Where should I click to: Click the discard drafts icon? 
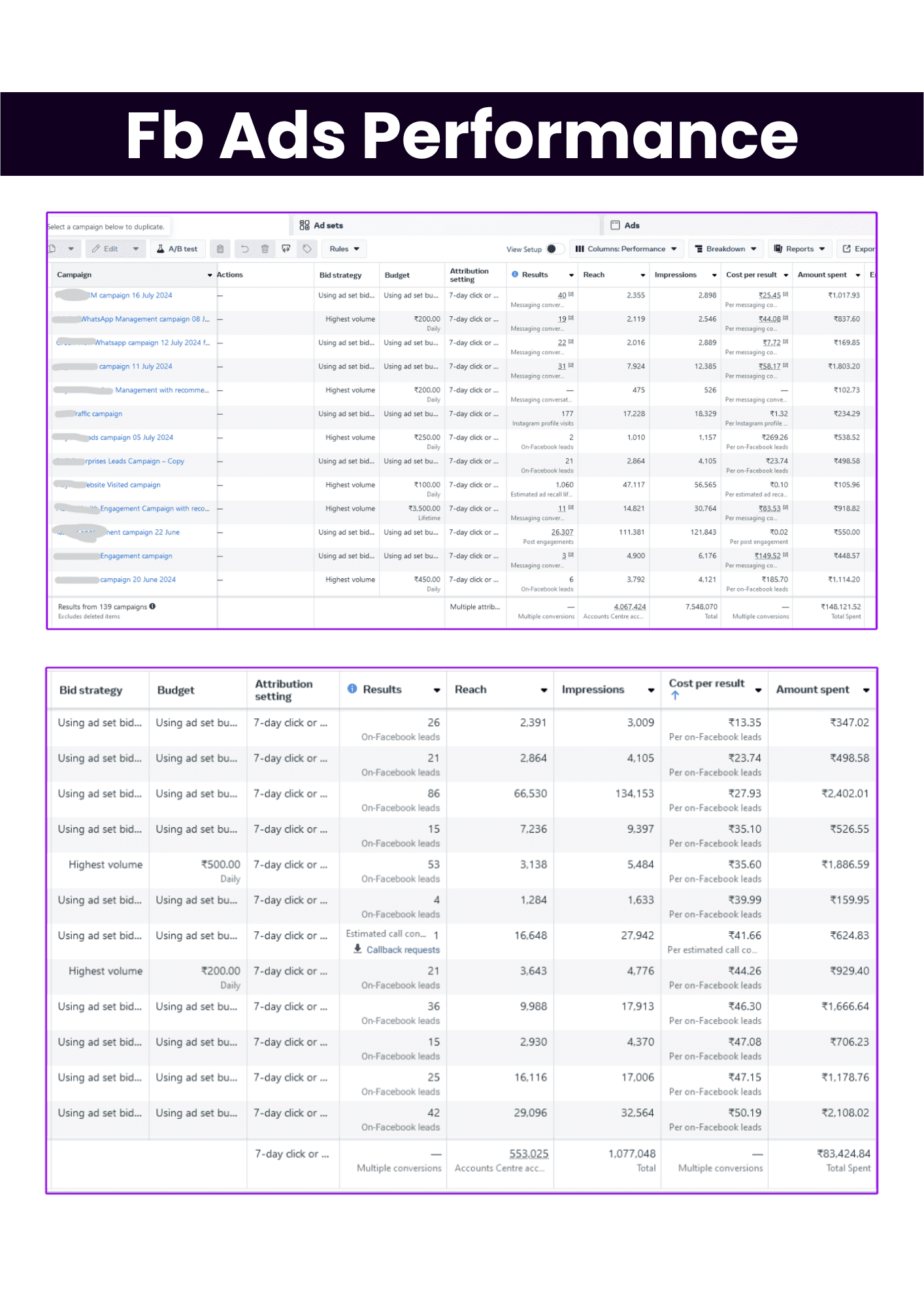click(286, 249)
